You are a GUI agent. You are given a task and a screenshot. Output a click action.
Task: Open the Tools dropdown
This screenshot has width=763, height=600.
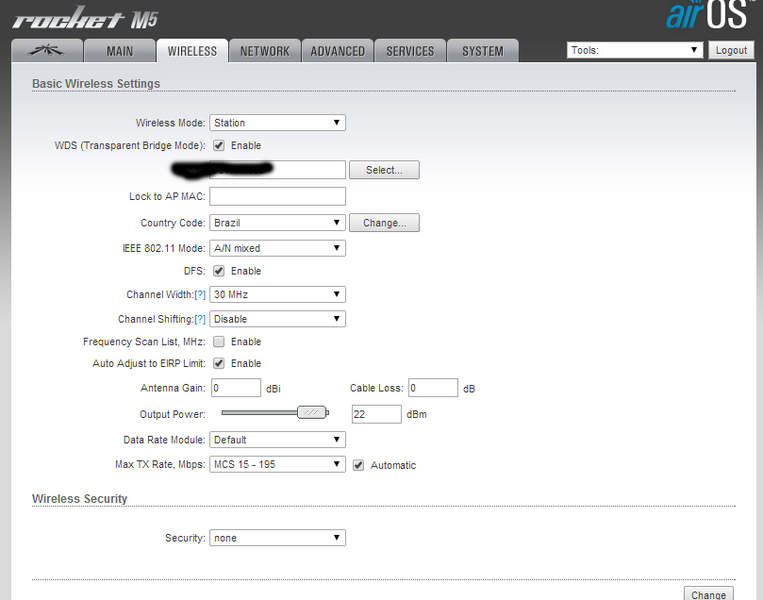pos(635,50)
